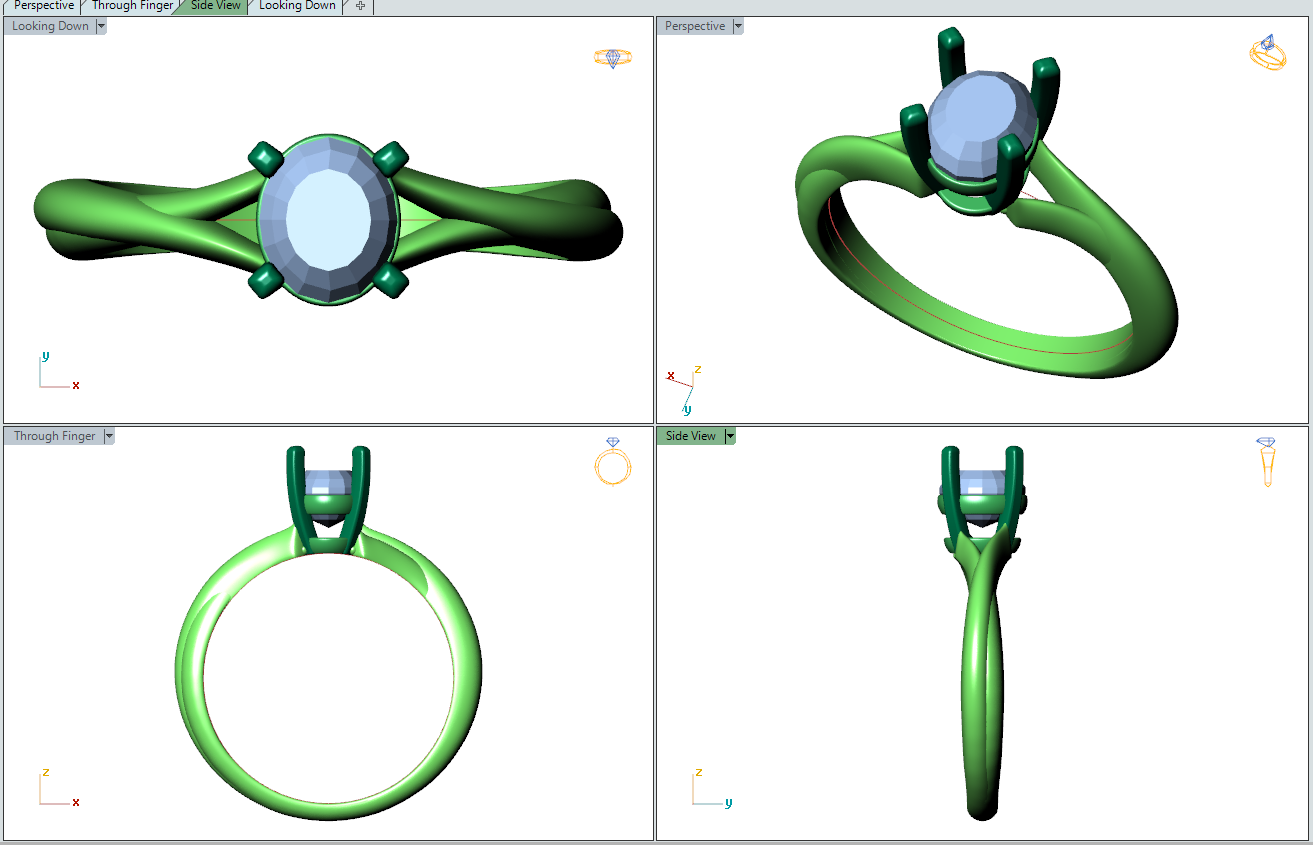Click the ZX axis indicator in Through Finger viewport

(57, 790)
